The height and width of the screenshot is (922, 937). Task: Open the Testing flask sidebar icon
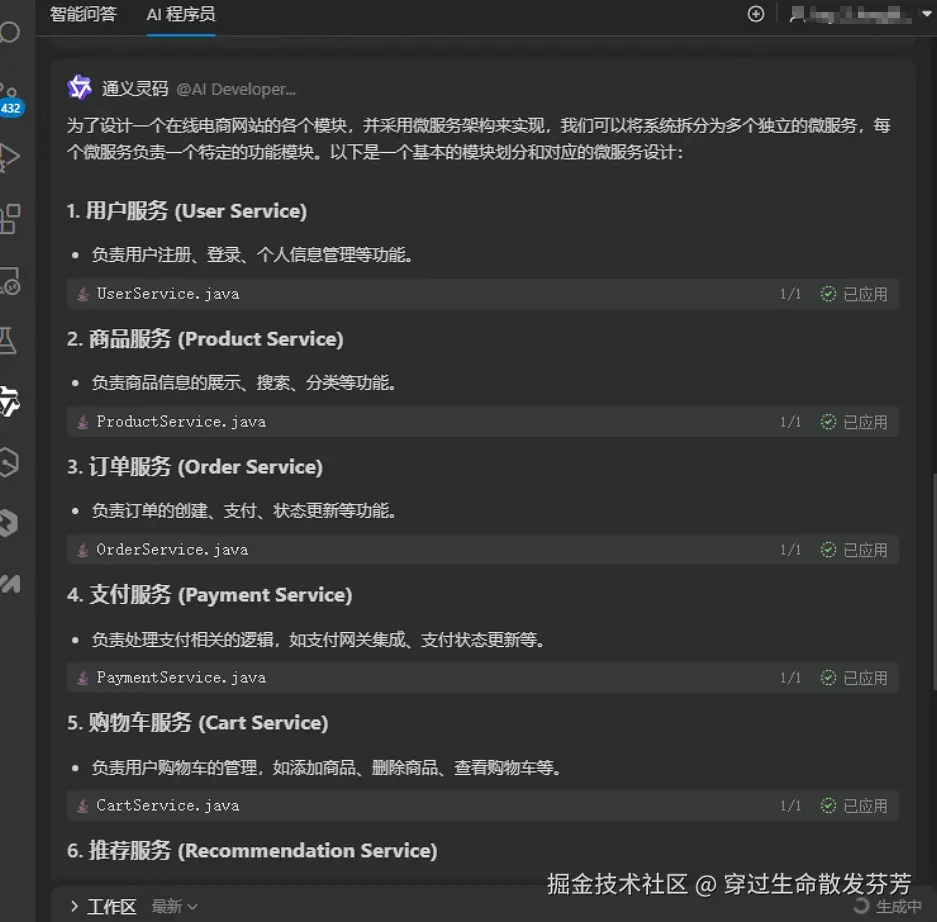click(x=8, y=340)
